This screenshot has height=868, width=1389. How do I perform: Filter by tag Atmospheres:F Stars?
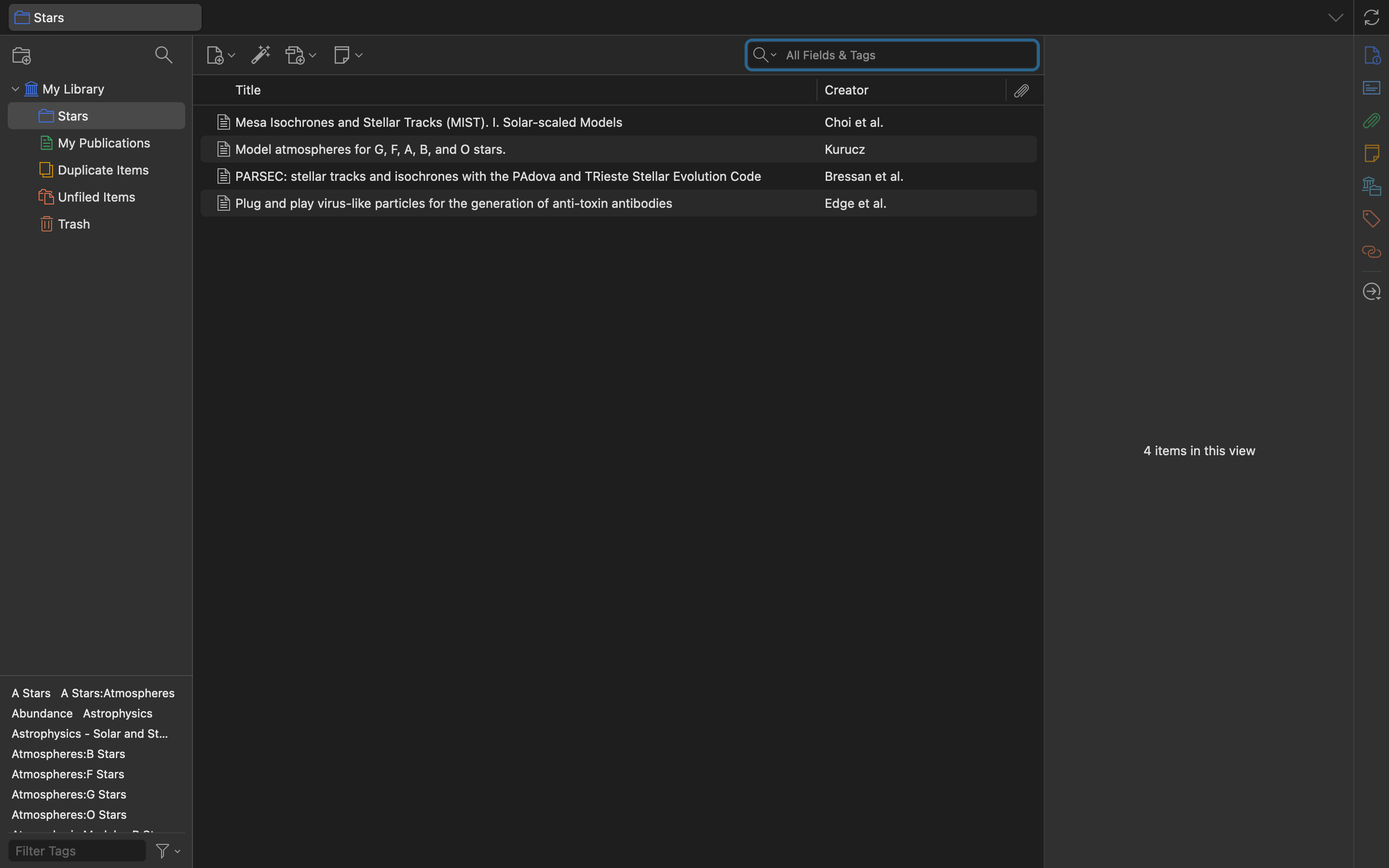pyautogui.click(x=68, y=774)
